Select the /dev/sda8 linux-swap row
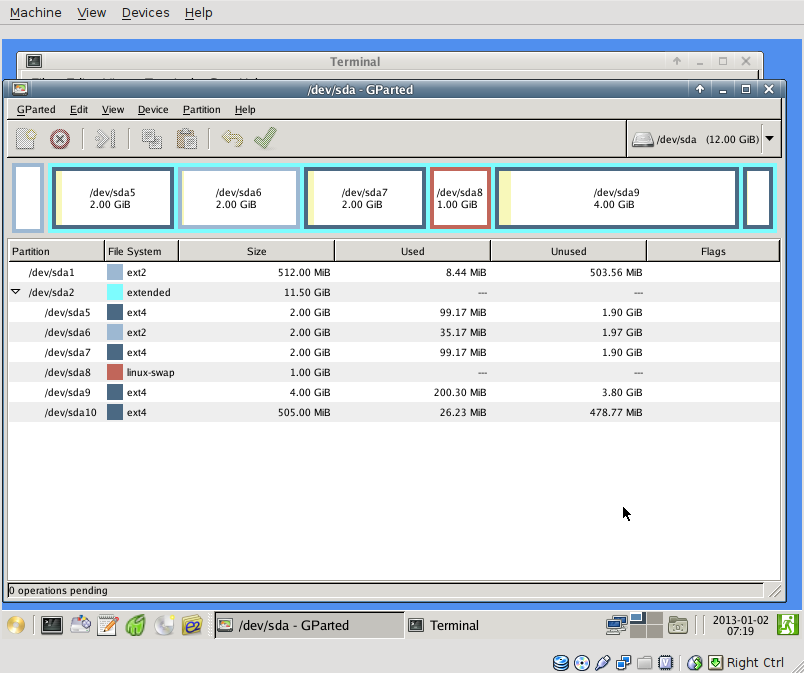 (x=394, y=372)
